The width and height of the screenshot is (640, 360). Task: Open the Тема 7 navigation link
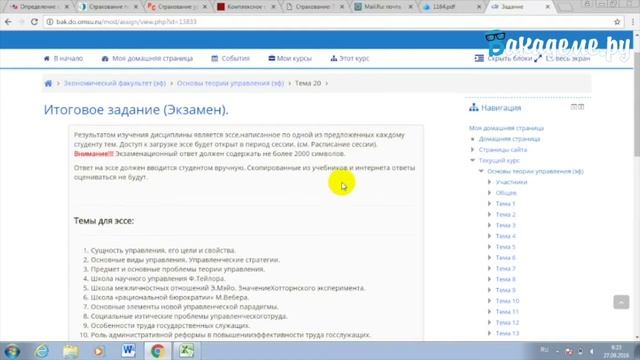[x=505, y=268]
